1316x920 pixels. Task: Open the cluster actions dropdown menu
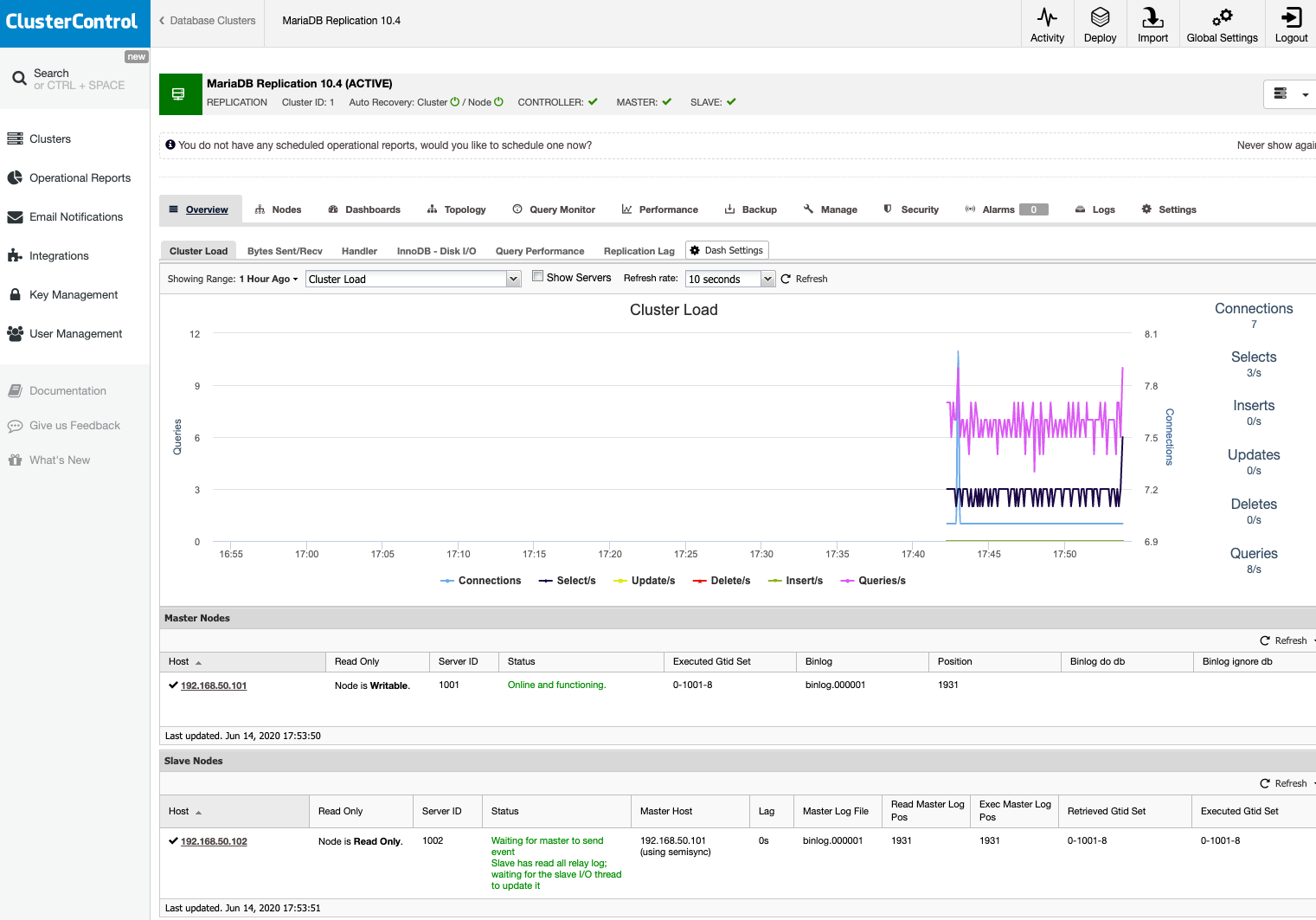tap(1289, 93)
